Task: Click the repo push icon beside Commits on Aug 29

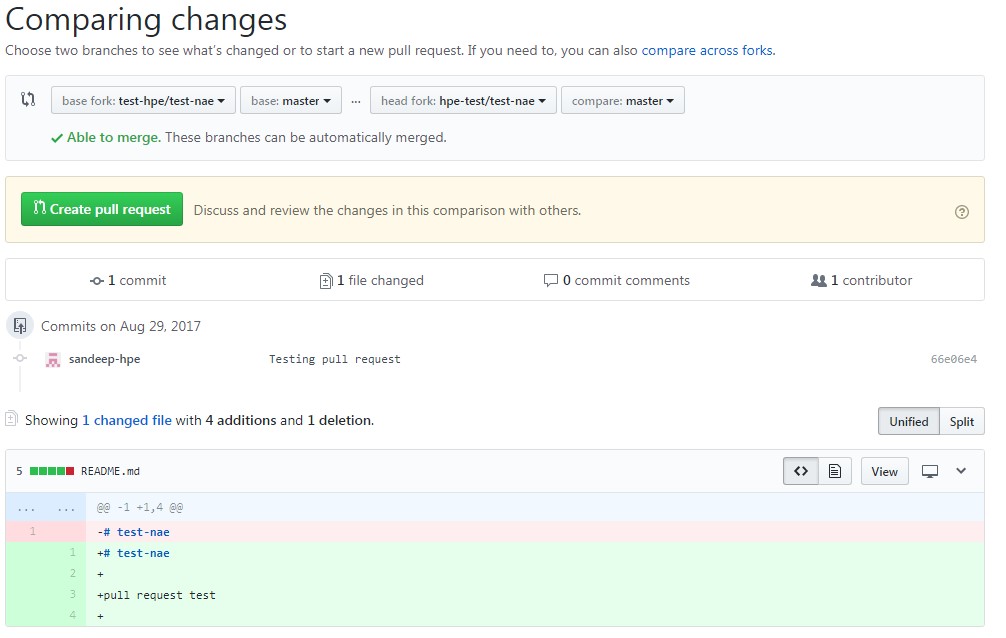Action: pos(20,325)
